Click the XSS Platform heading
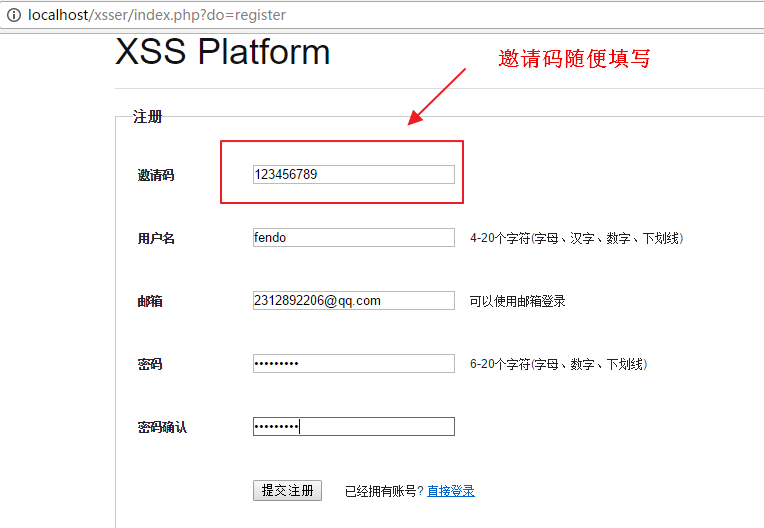 [x=223, y=51]
